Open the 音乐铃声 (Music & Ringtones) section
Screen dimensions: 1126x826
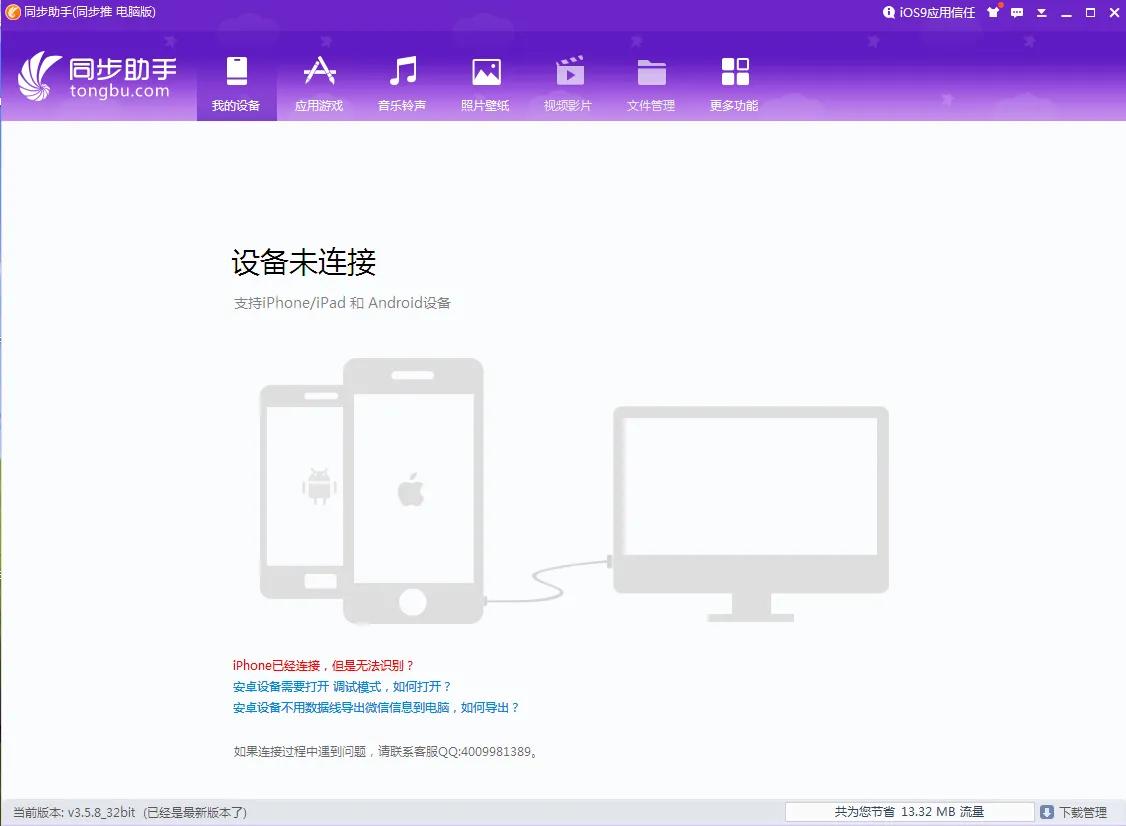(x=402, y=82)
